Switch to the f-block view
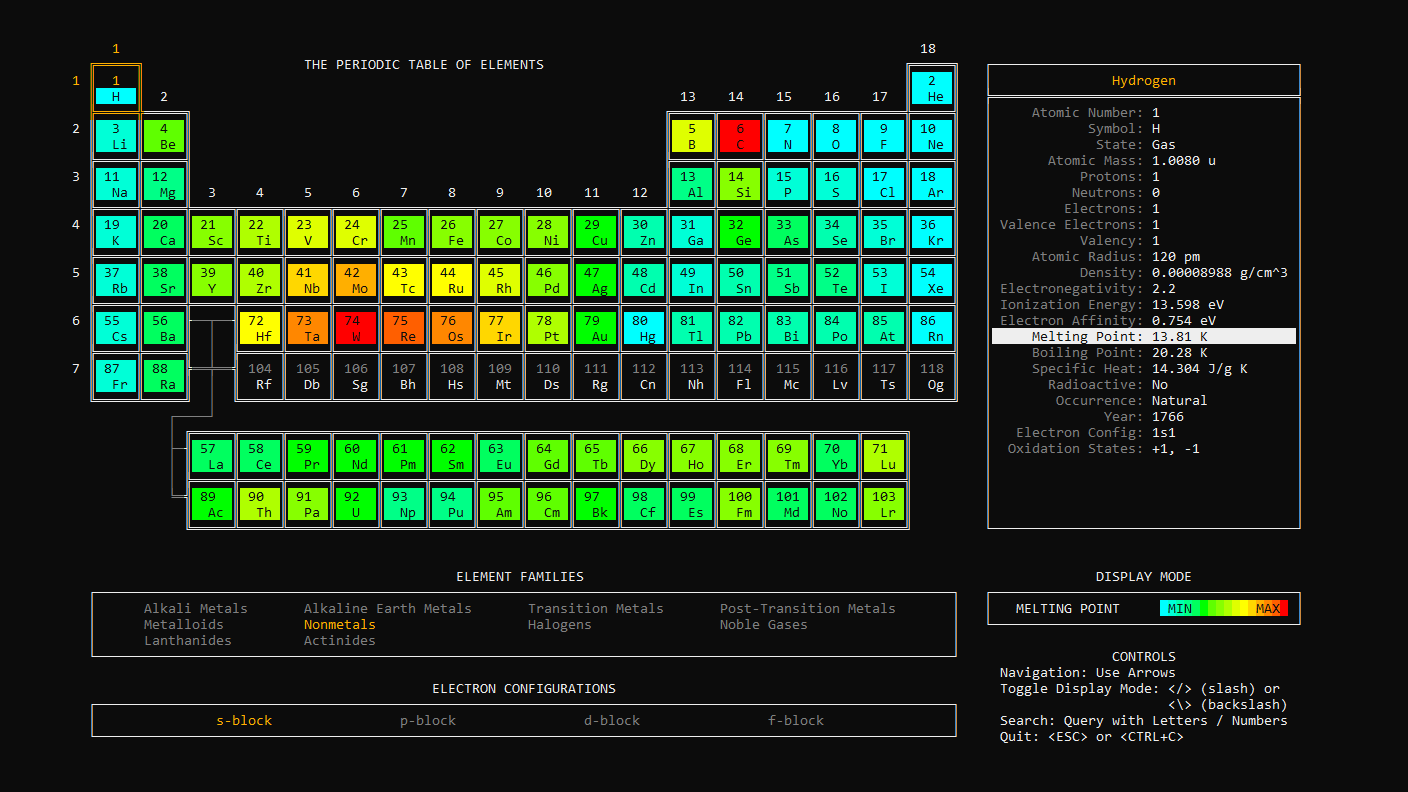 click(x=796, y=720)
